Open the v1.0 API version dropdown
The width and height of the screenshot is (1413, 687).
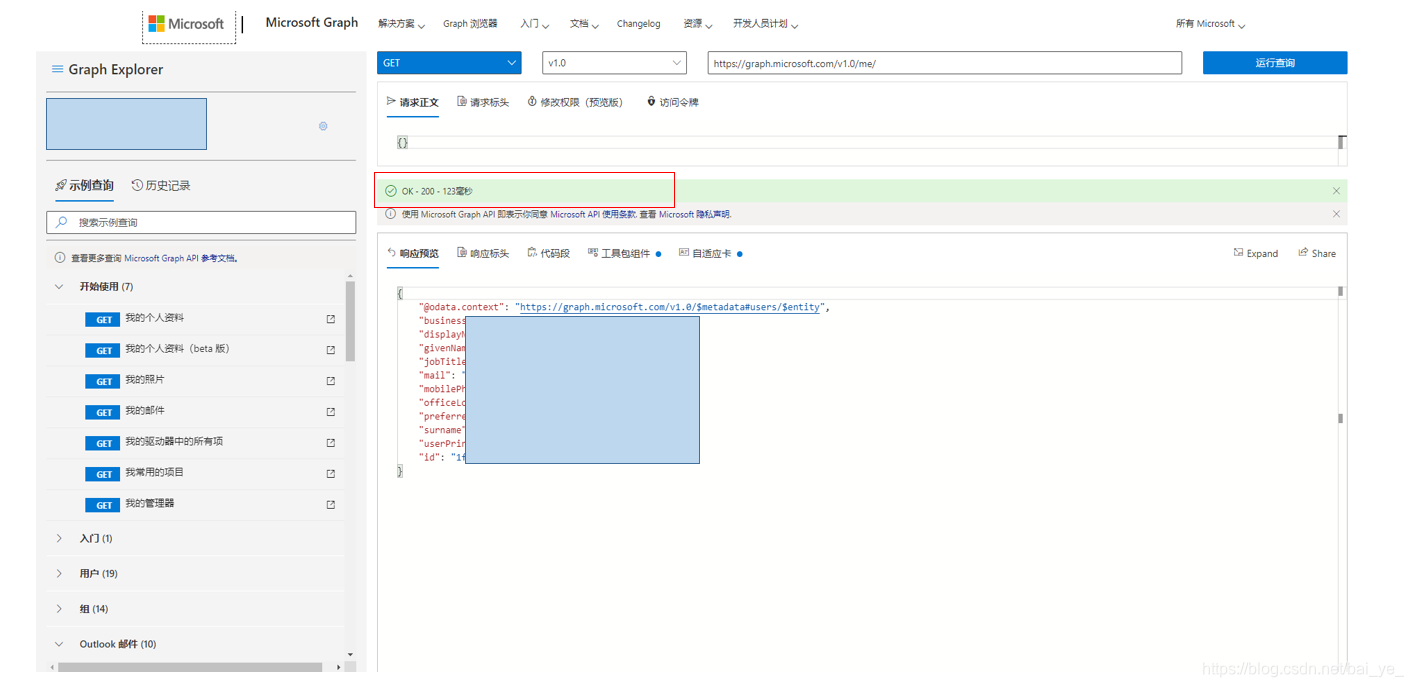614,63
